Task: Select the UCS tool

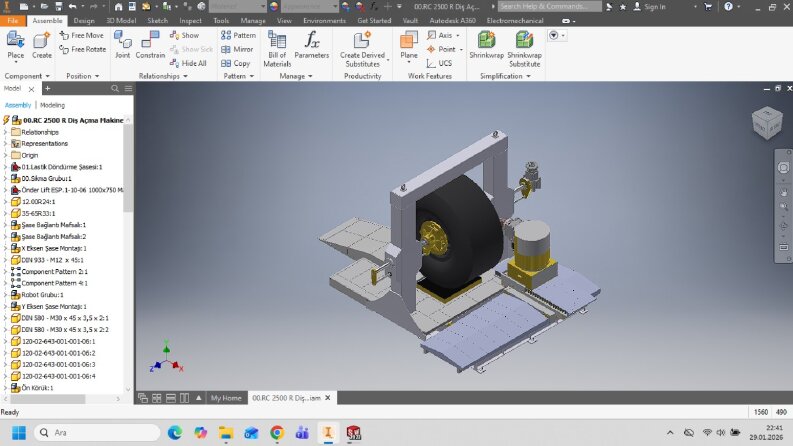Action: pos(439,63)
